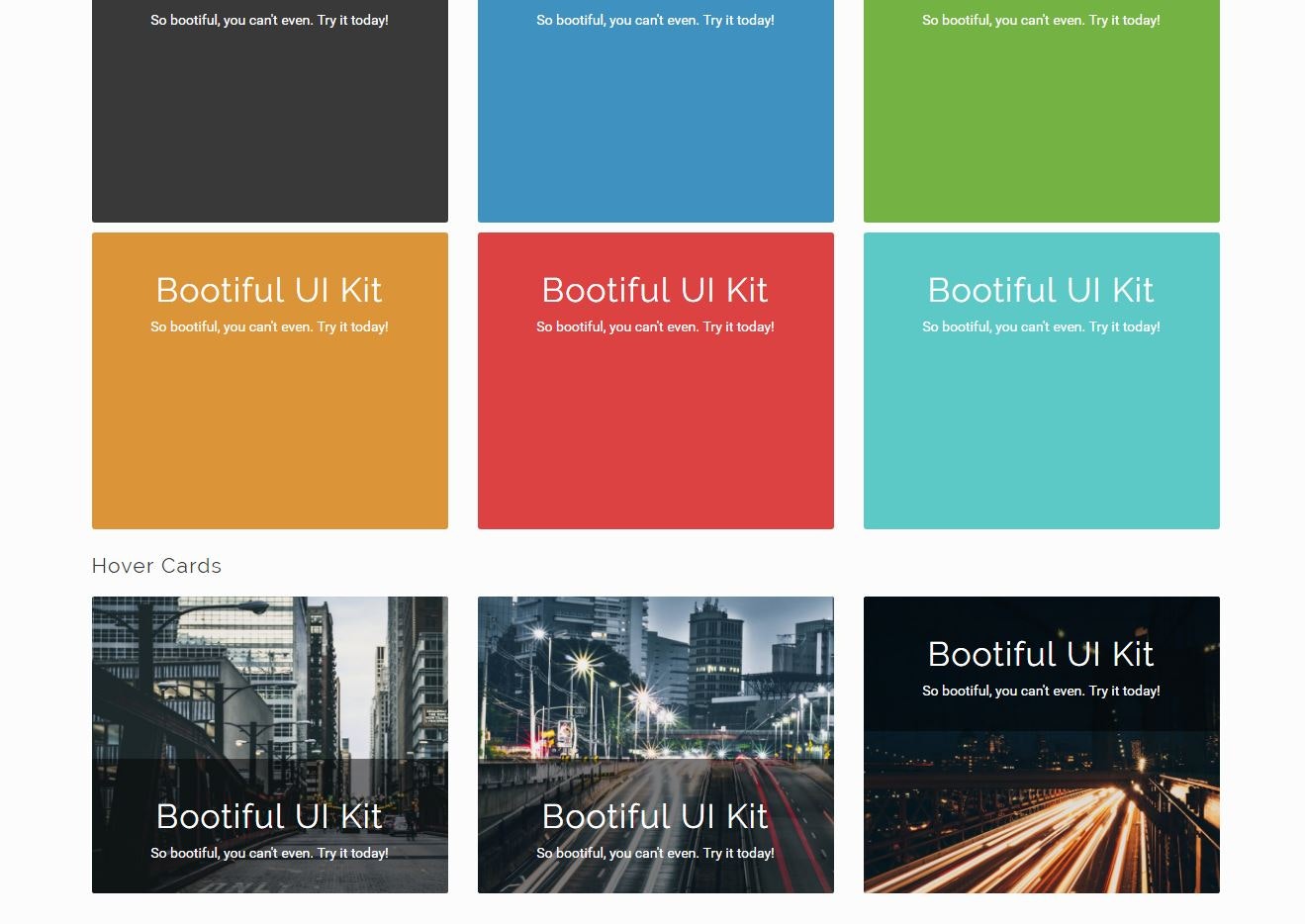The height and width of the screenshot is (924, 1305).
Task: Click Try it today text on the blue card
Action: pyautogui.click(x=655, y=20)
